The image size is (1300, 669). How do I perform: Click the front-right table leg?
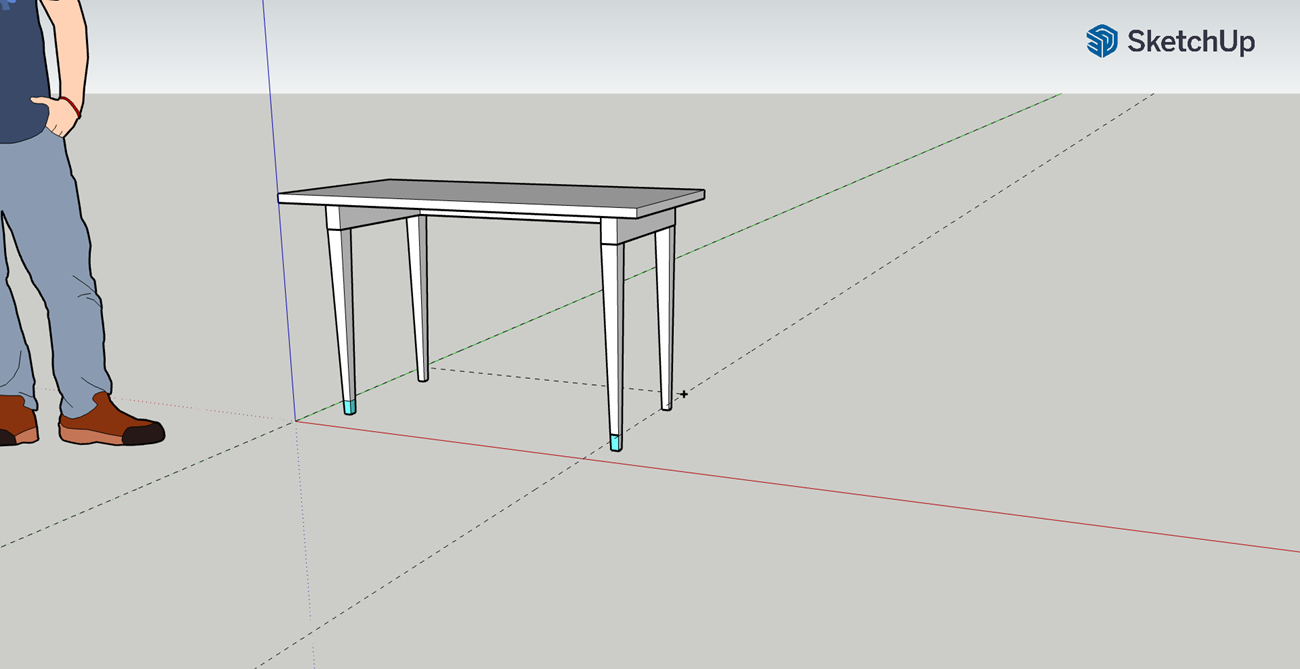pyautogui.click(x=610, y=340)
